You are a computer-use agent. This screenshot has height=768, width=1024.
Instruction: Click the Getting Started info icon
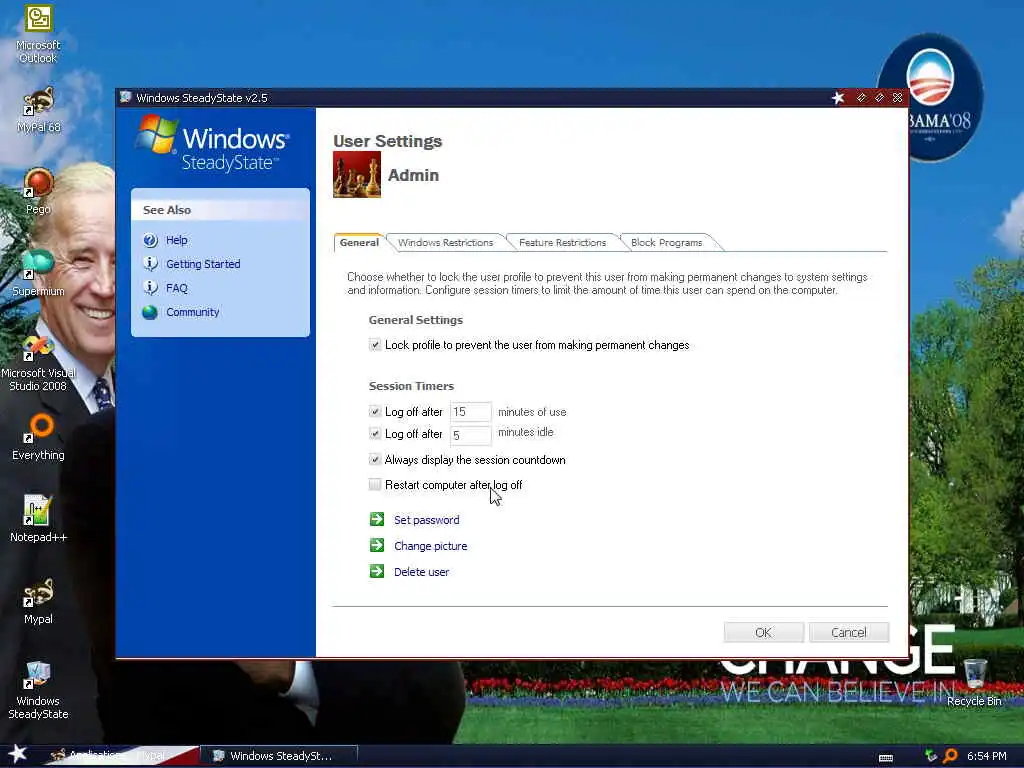point(150,264)
